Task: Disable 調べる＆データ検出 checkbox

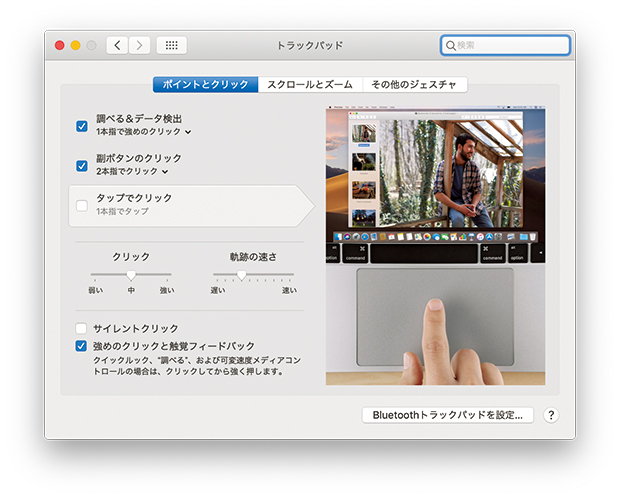Action: pyautogui.click(x=82, y=125)
